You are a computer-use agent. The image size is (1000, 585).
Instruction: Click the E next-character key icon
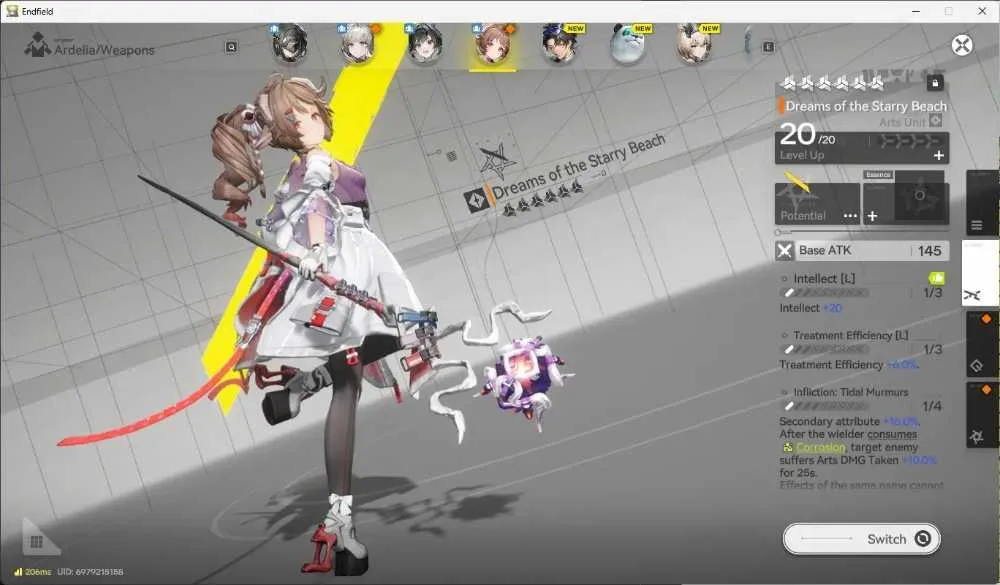pos(768,47)
